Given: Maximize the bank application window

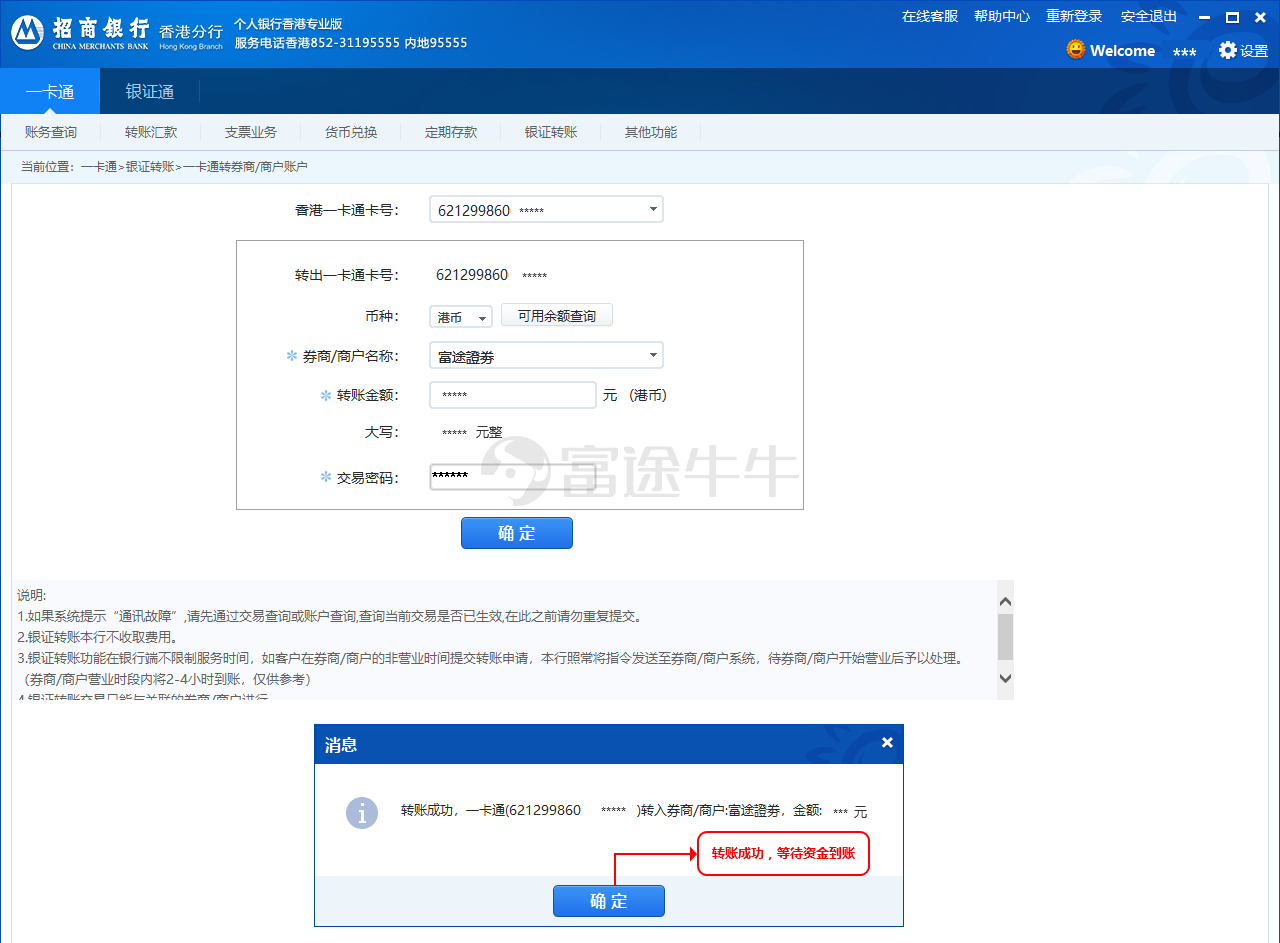Looking at the screenshot, I should pos(1232,17).
